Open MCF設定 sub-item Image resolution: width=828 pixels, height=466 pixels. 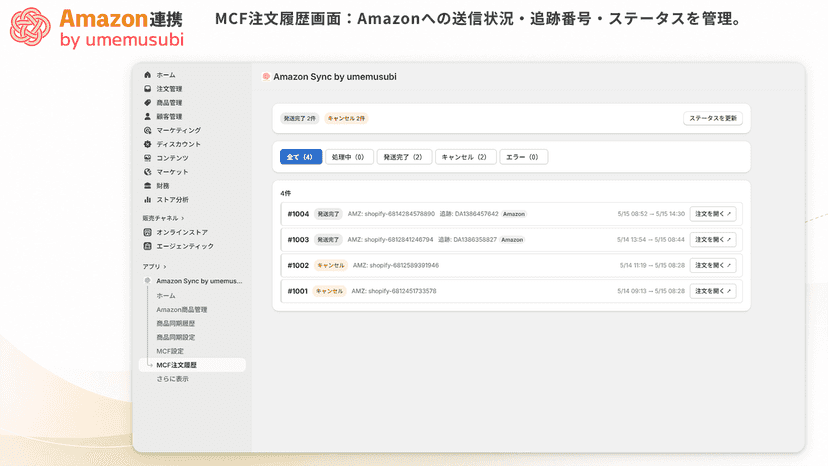[x=170, y=351]
